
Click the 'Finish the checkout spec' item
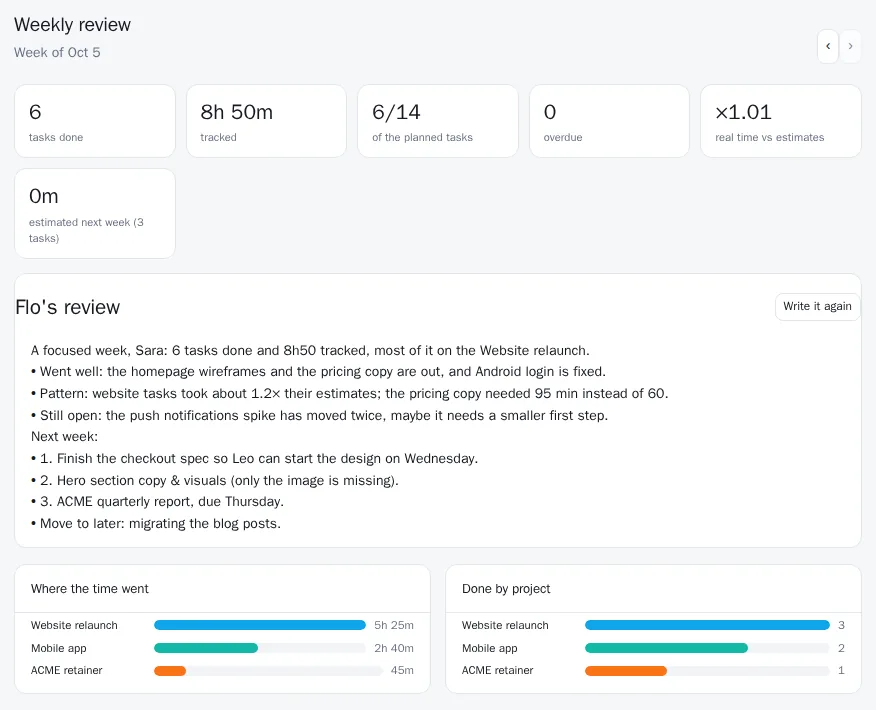pos(255,459)
